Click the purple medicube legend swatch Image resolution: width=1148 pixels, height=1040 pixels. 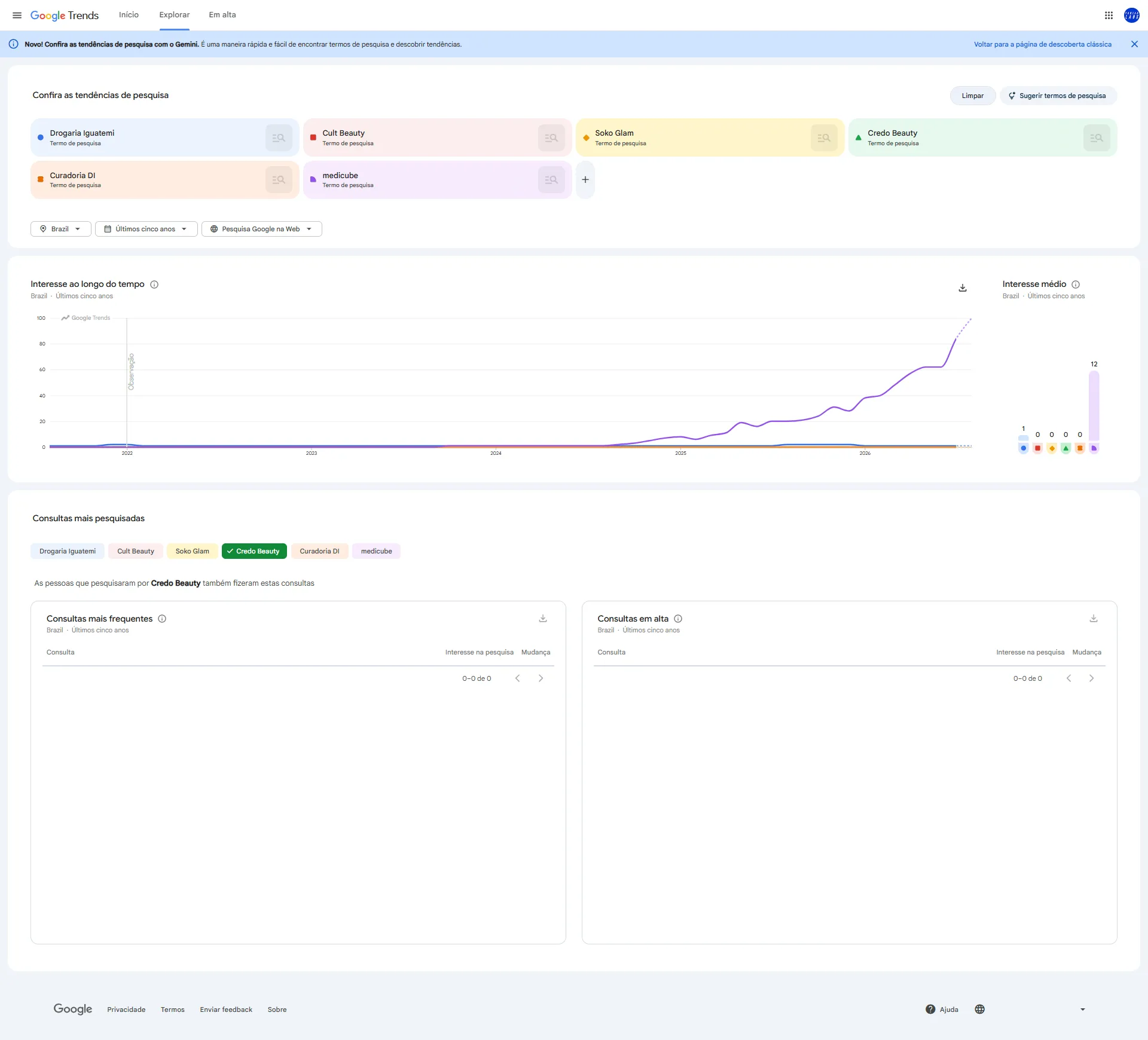tap(1094, 448)
